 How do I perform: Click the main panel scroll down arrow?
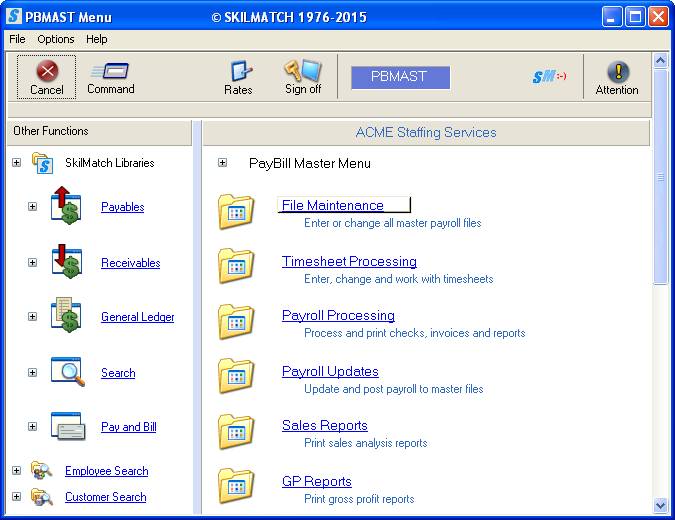660,505
